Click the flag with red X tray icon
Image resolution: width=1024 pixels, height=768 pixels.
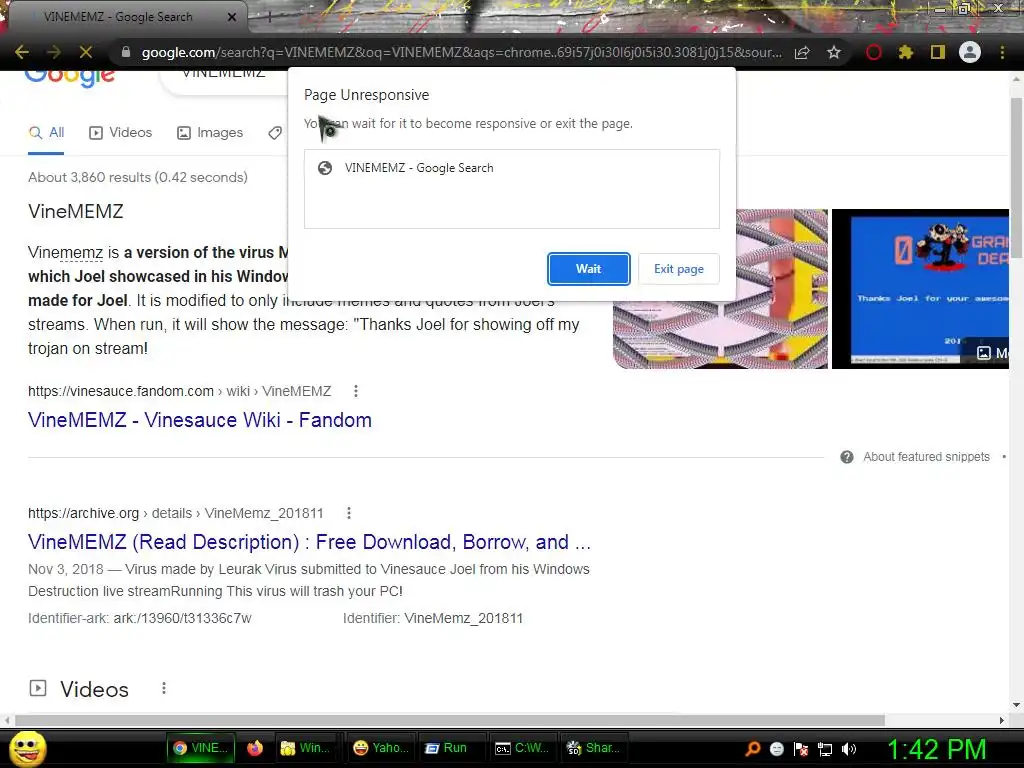pos(801,749)
